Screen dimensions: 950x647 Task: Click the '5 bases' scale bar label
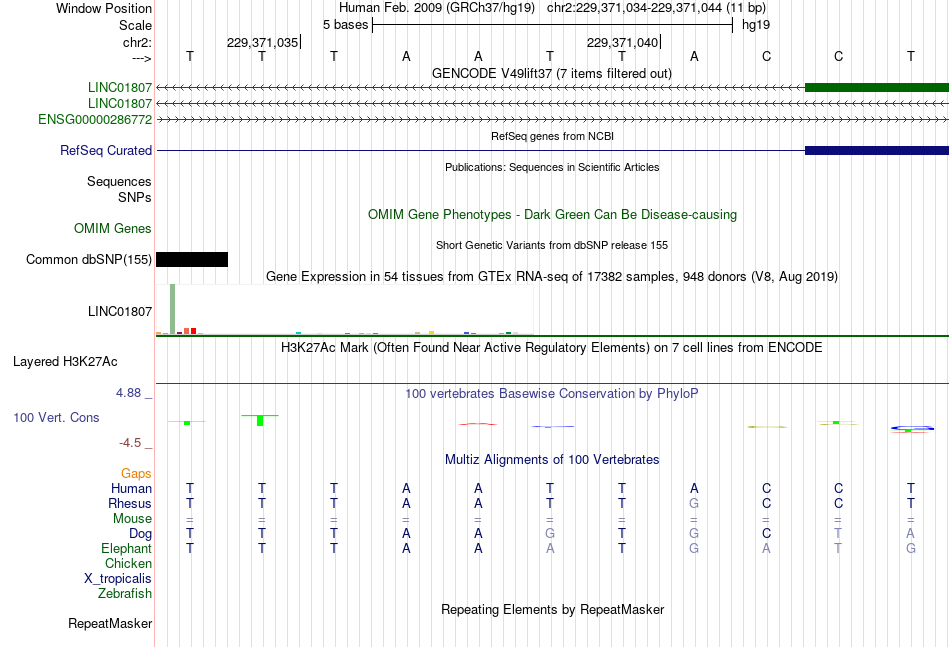(345, 25)
